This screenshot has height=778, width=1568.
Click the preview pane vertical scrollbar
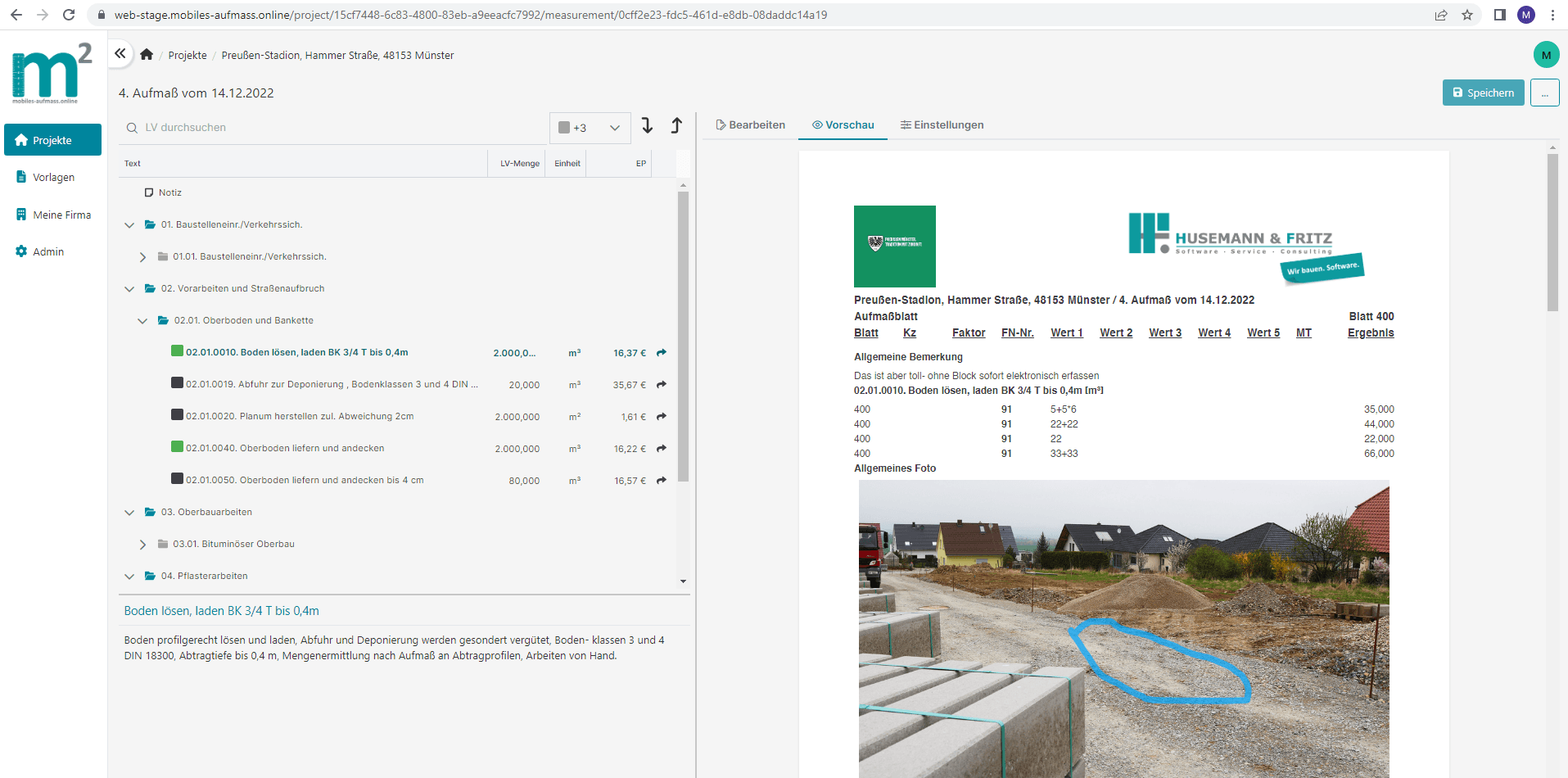[1552, 233]
